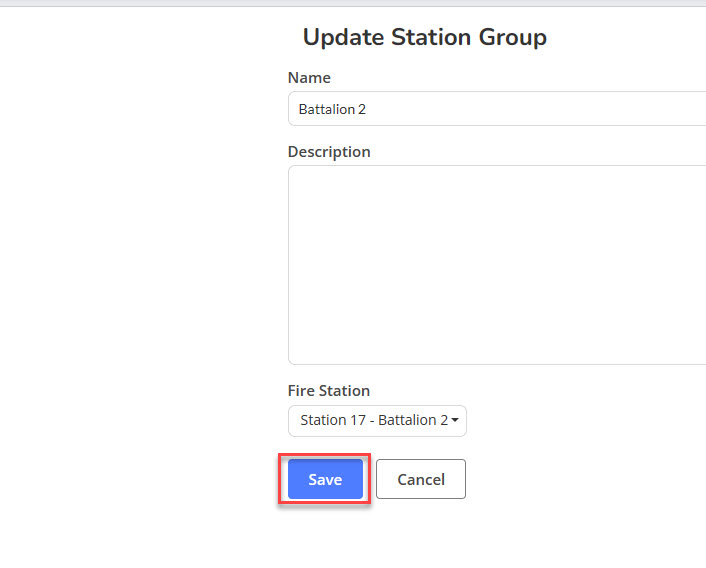This screenshot has width=706, height=568.
Task: Click the Fire Station label
Action: [x=329, y=391]
